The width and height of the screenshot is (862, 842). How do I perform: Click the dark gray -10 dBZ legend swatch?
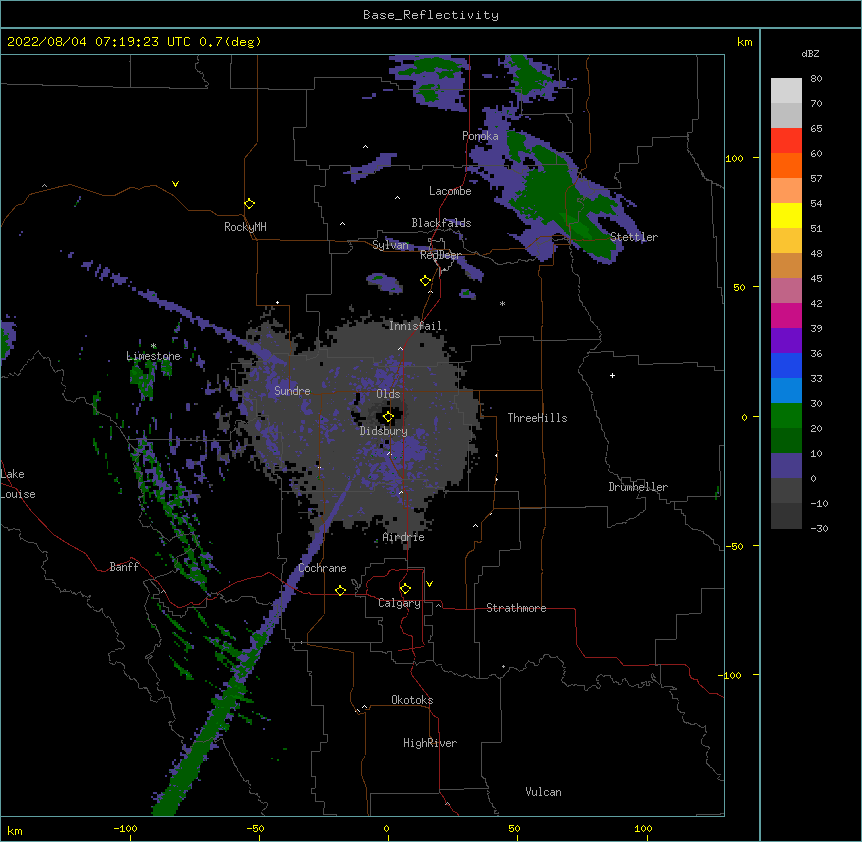coord(786,516)
